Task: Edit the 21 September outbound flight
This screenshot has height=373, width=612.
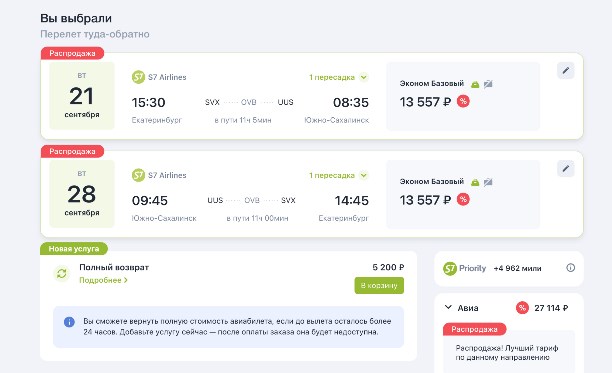Action: [x=566, y=71]
